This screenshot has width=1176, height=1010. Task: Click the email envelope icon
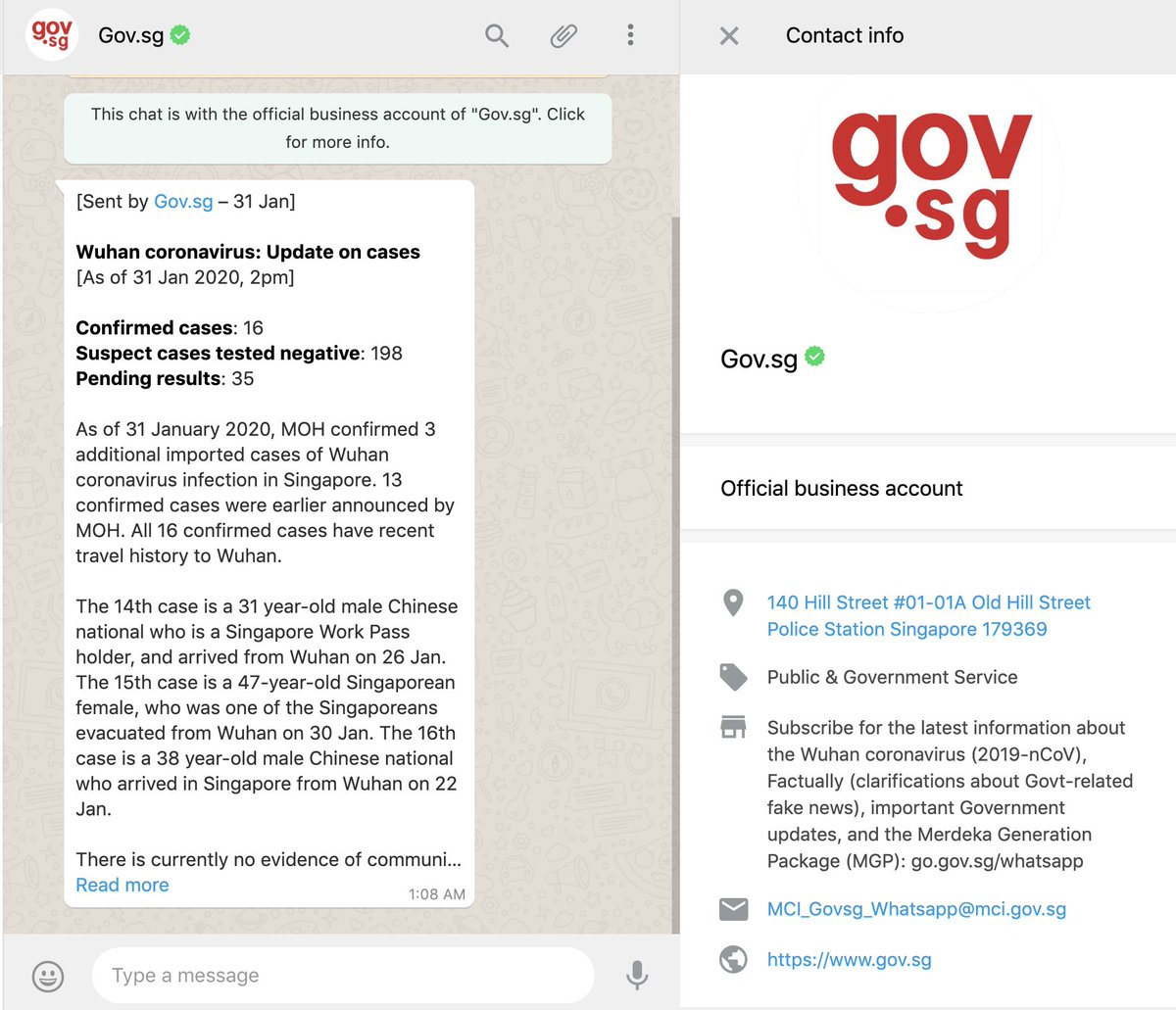tap(733, 909)
